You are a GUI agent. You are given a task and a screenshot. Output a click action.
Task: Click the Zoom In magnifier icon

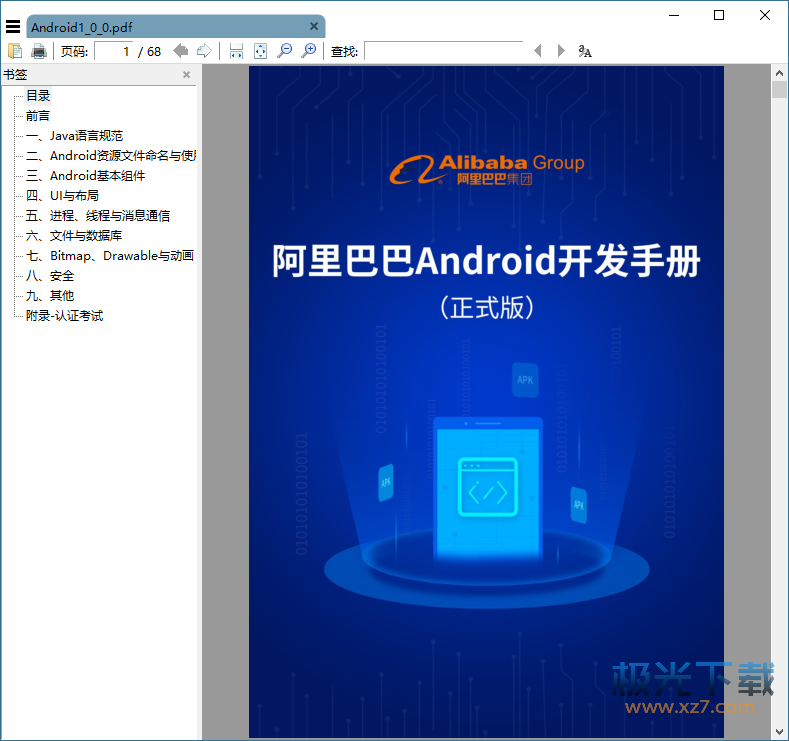coord(309,51)
